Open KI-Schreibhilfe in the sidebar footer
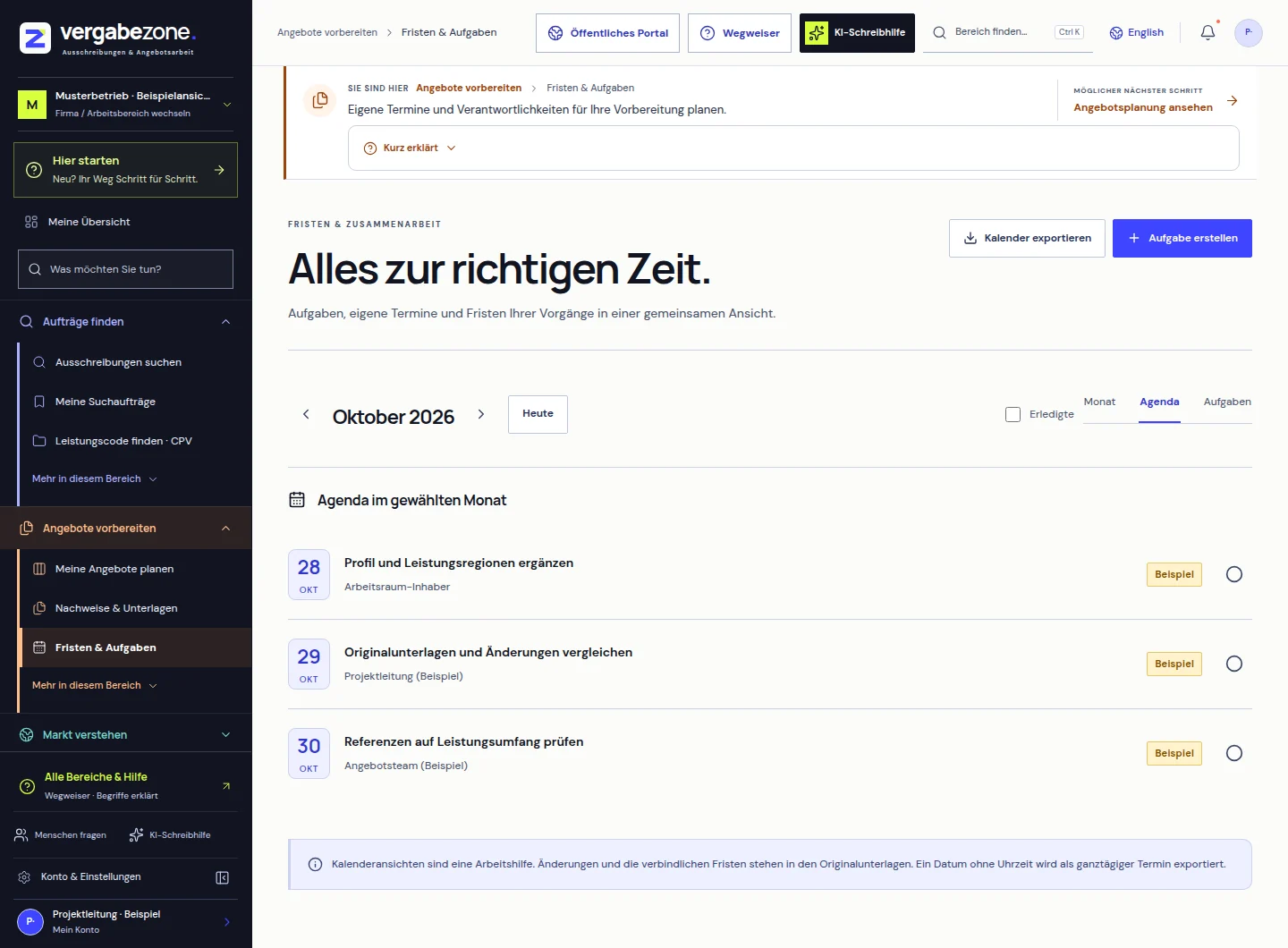The height and width of the screenshot is (948, 1288). click(170, 835)
